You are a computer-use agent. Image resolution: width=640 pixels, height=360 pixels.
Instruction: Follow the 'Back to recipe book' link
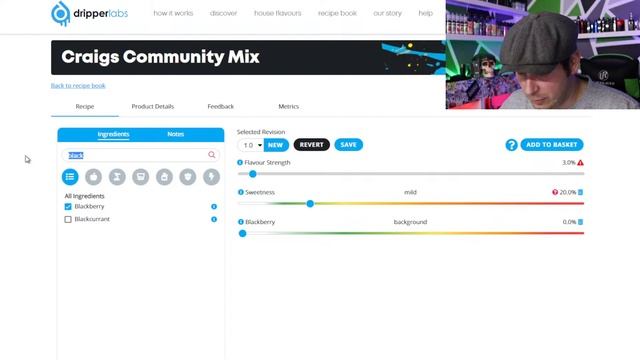[x=78, y=86]
